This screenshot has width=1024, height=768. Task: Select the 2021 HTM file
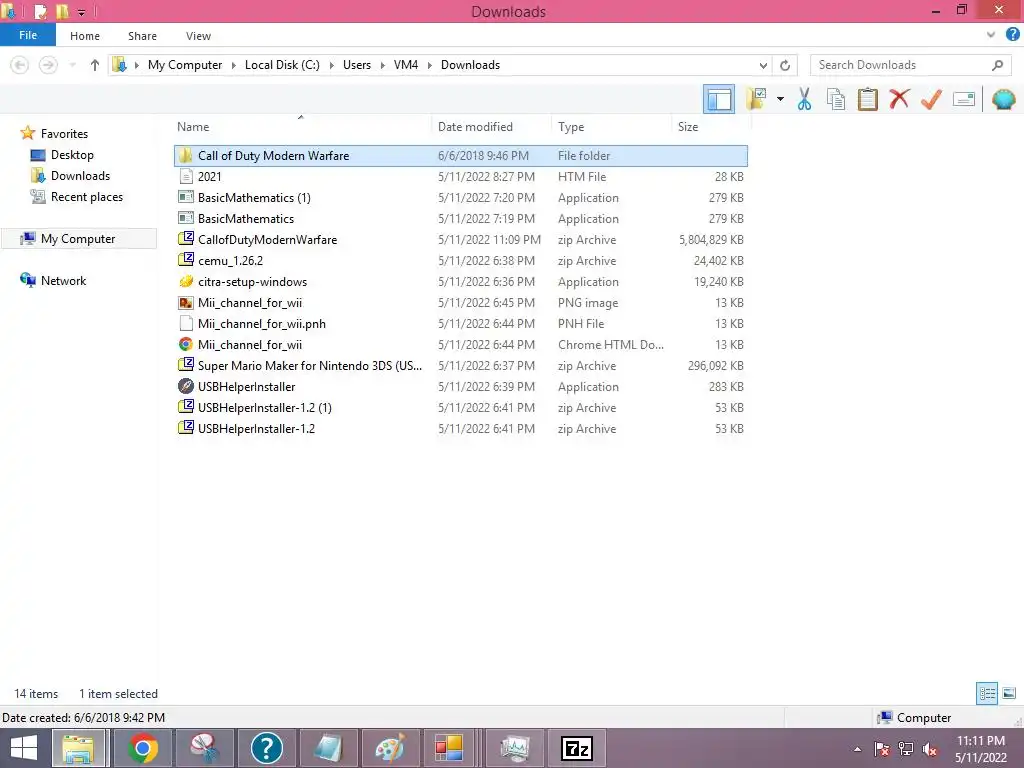(x=460, y=177)
